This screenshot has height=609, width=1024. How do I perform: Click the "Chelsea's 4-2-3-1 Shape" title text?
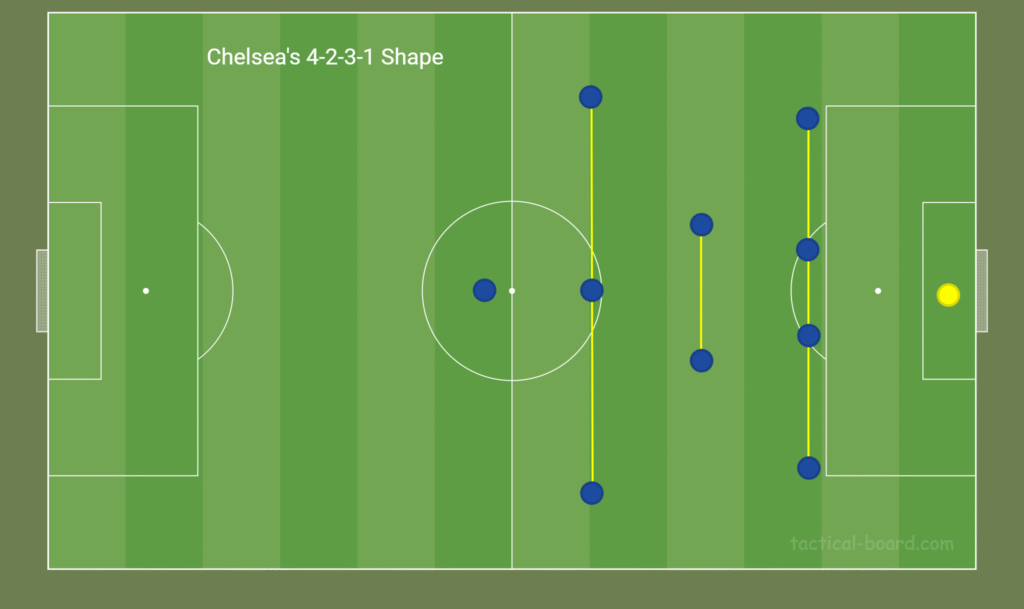coord(325,57)
